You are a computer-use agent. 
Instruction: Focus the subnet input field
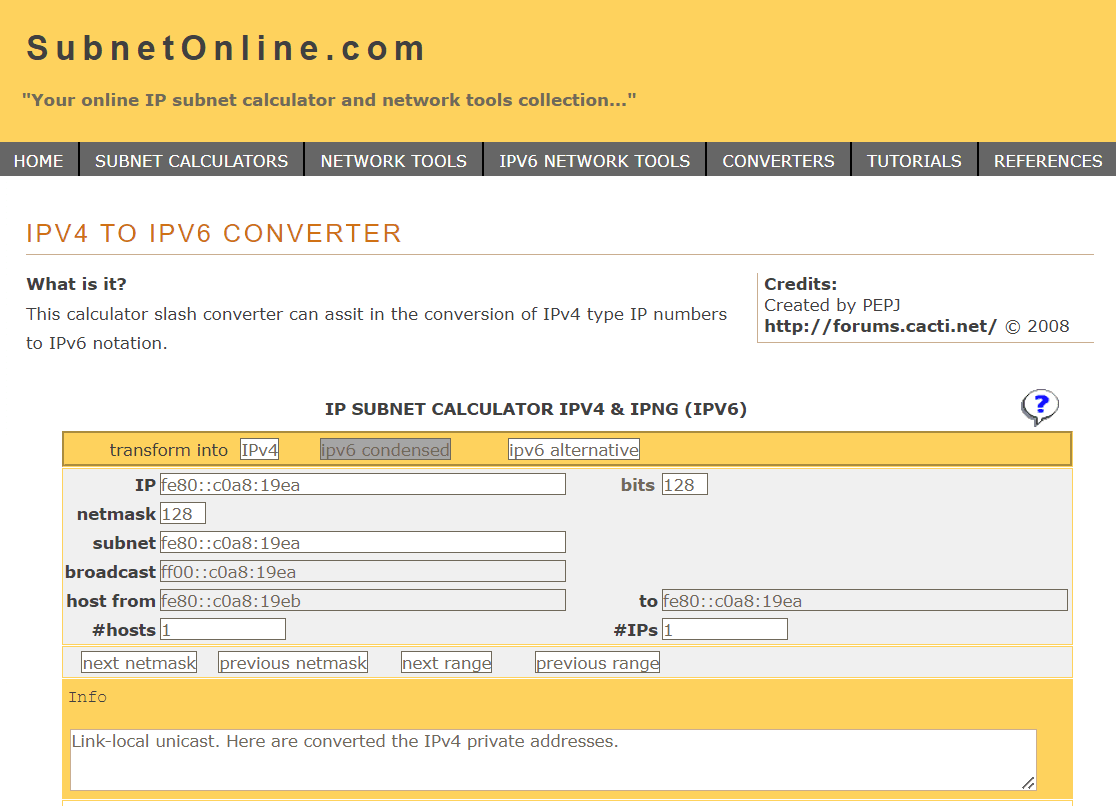pos(363,543)
